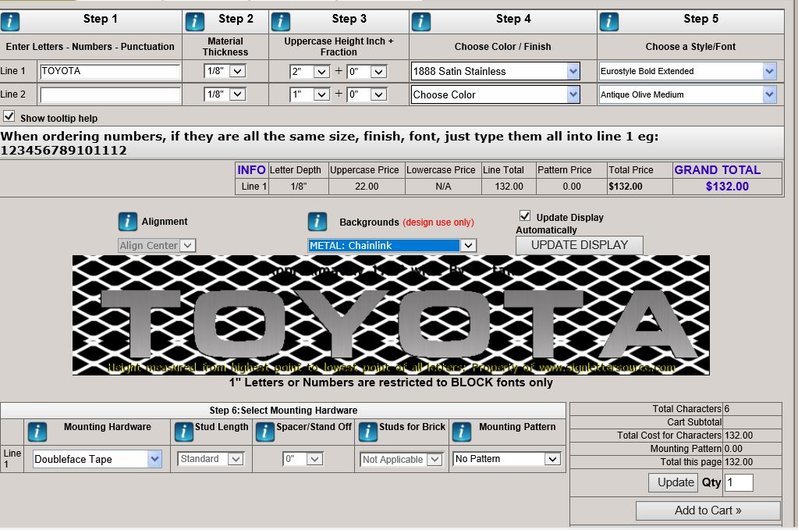Click the Add to Cart button

(708, 511)
